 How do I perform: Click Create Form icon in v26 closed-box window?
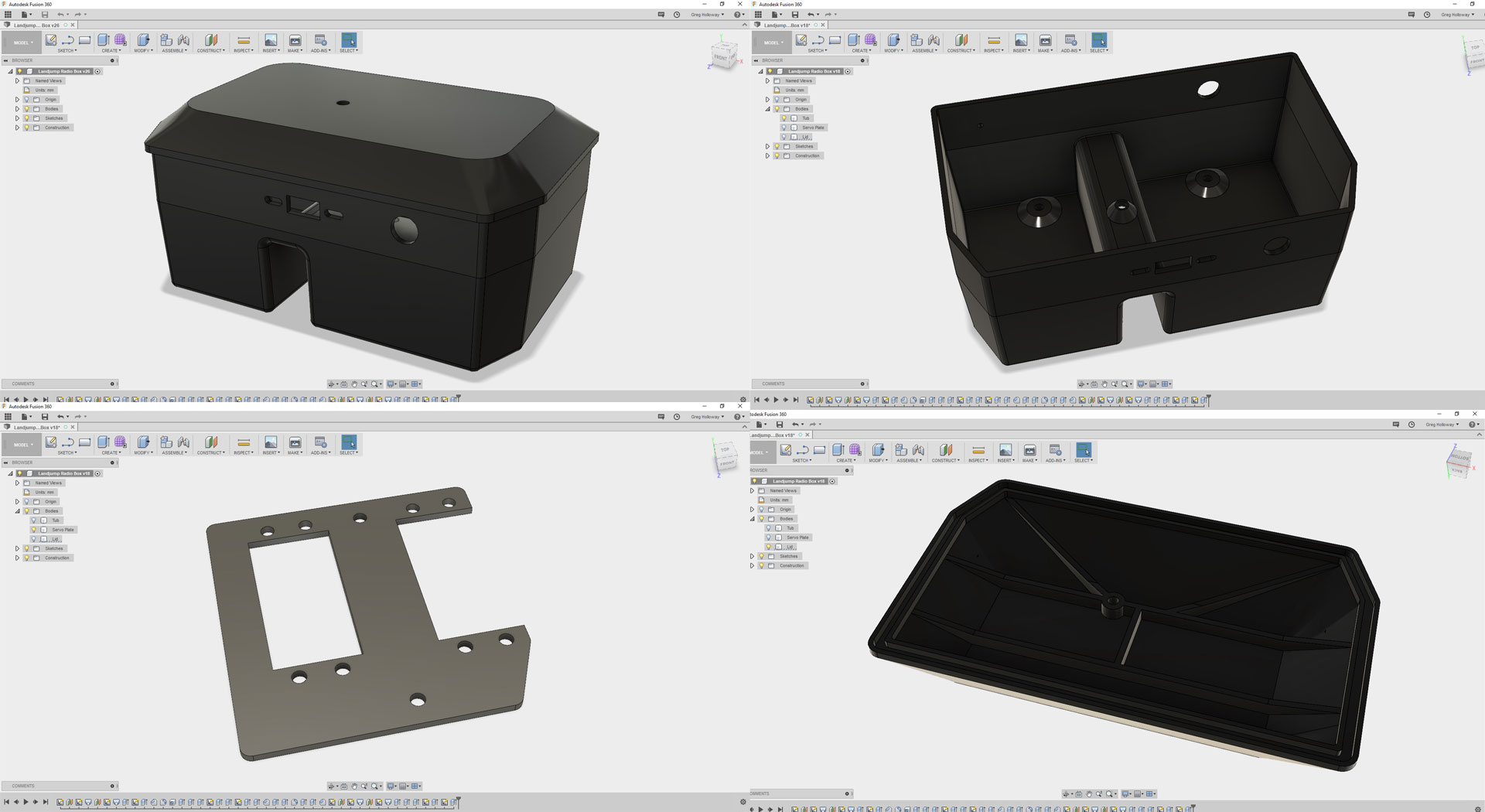pyautogui.click(x=121, y=40)
